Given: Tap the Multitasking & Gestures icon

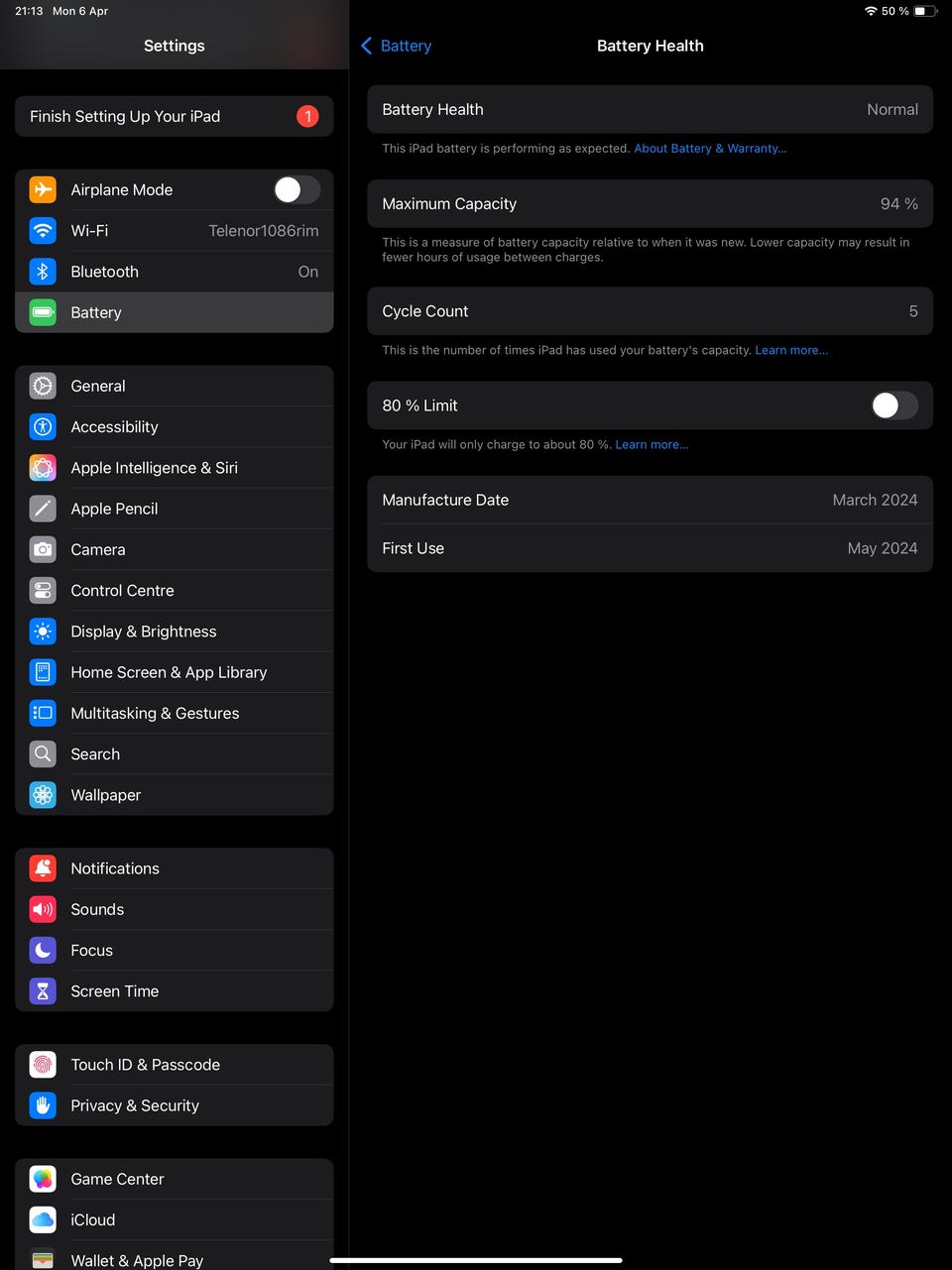Looking at the screenshot, I should [43, 713].
